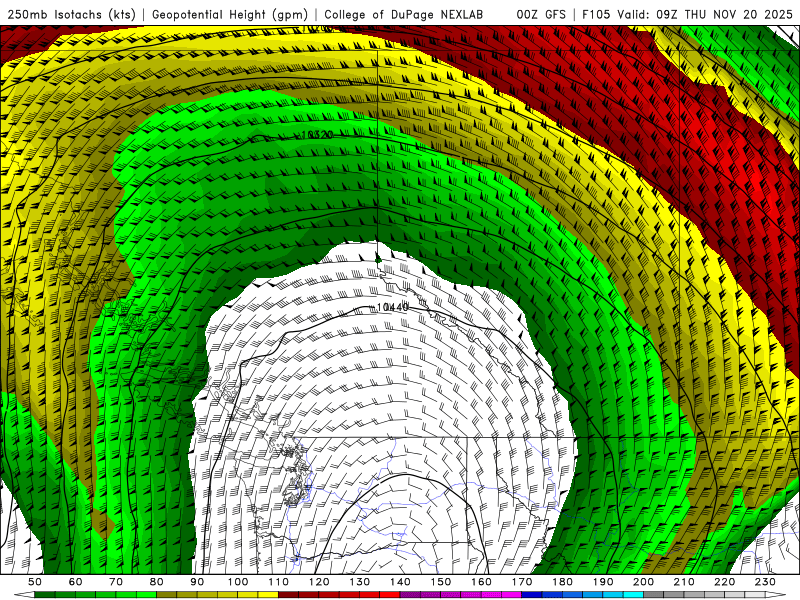
Task: Click the 10320 height contour label
Action: [x=317, y=135]
